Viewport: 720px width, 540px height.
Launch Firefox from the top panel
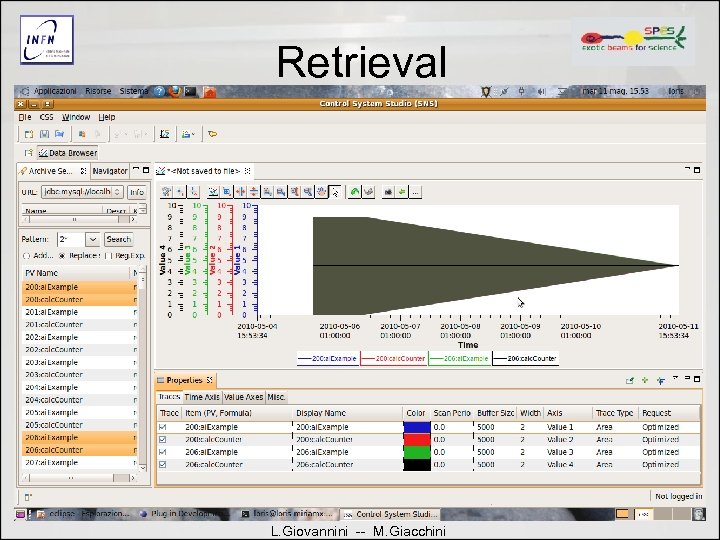pos(174,91)
